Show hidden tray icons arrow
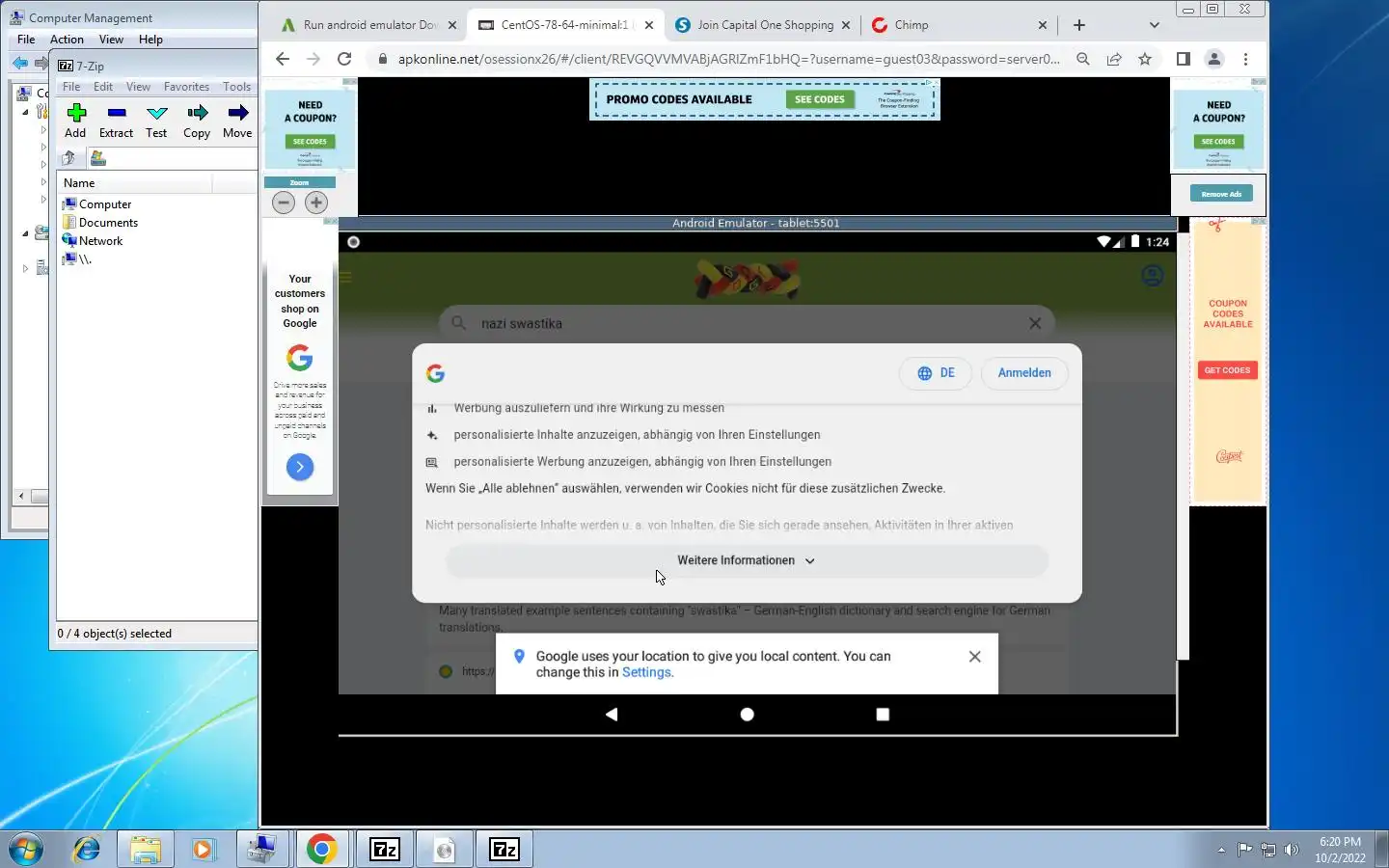 click(x=1221, y=850)
